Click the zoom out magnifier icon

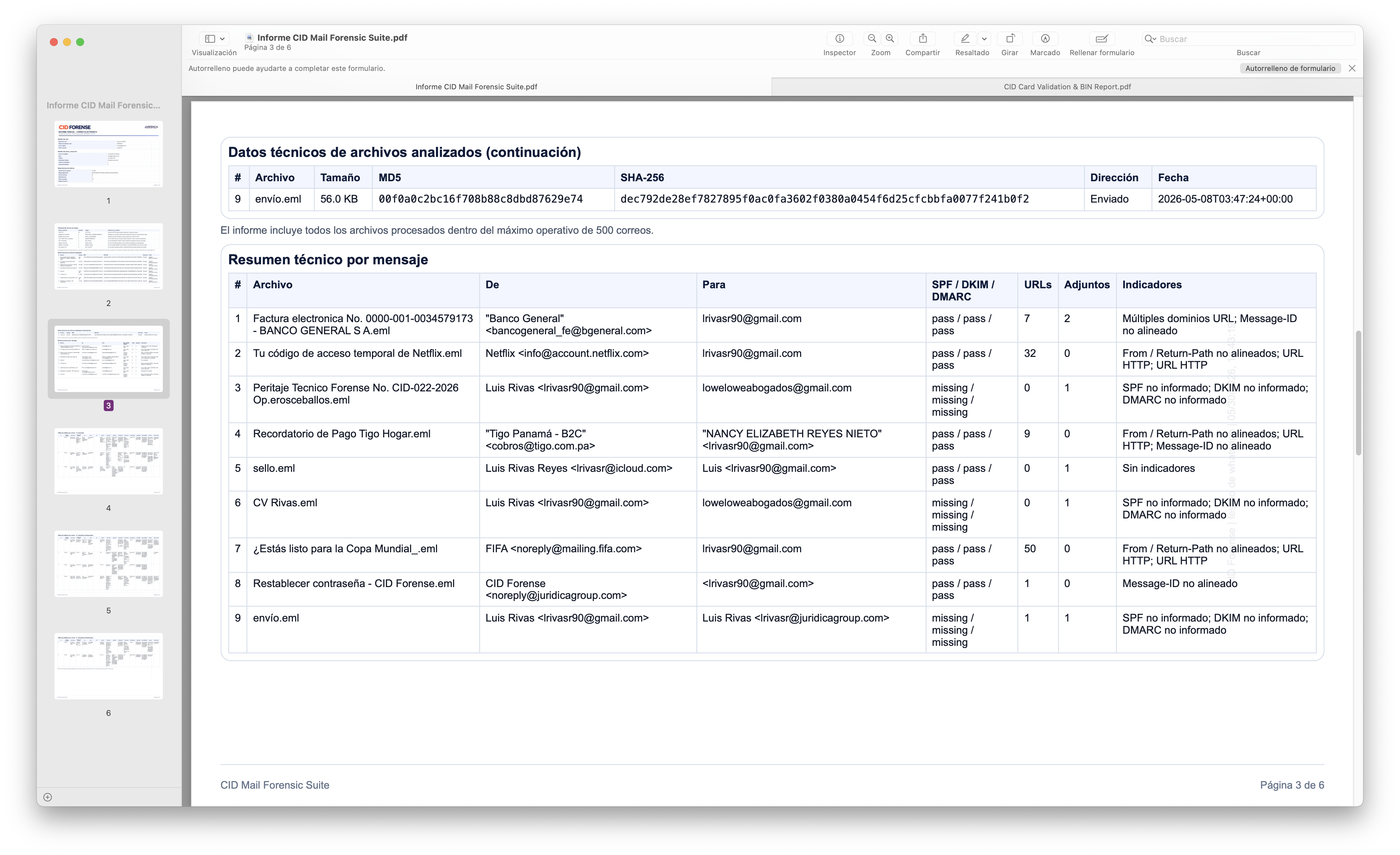pos(872,39)
